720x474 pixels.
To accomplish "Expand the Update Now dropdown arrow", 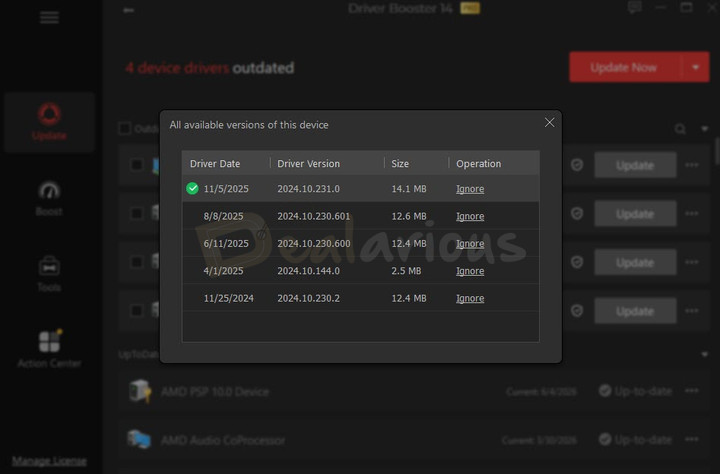I will coord(696,67).
